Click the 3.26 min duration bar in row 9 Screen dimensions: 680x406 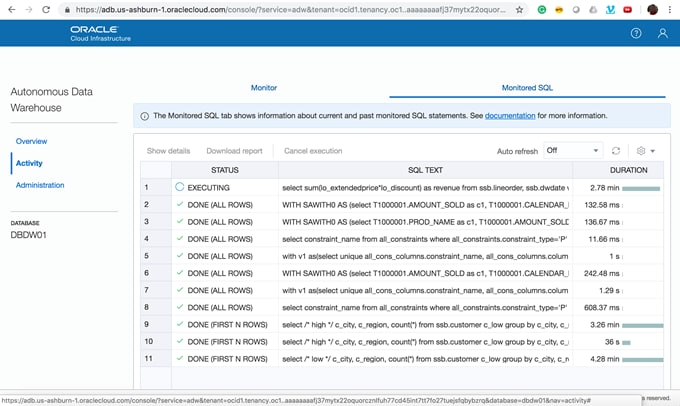643,325
